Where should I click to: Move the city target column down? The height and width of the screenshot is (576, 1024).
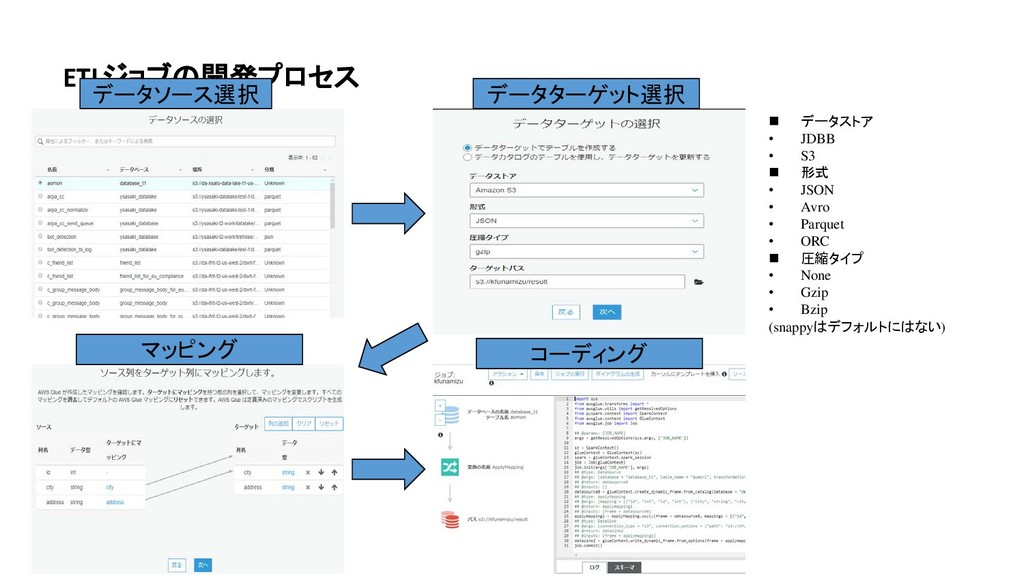click(321, 472)
